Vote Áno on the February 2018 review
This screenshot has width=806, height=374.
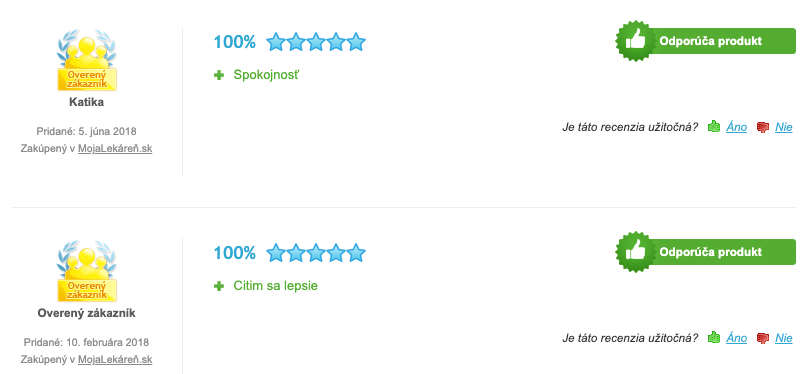(736, 338)
